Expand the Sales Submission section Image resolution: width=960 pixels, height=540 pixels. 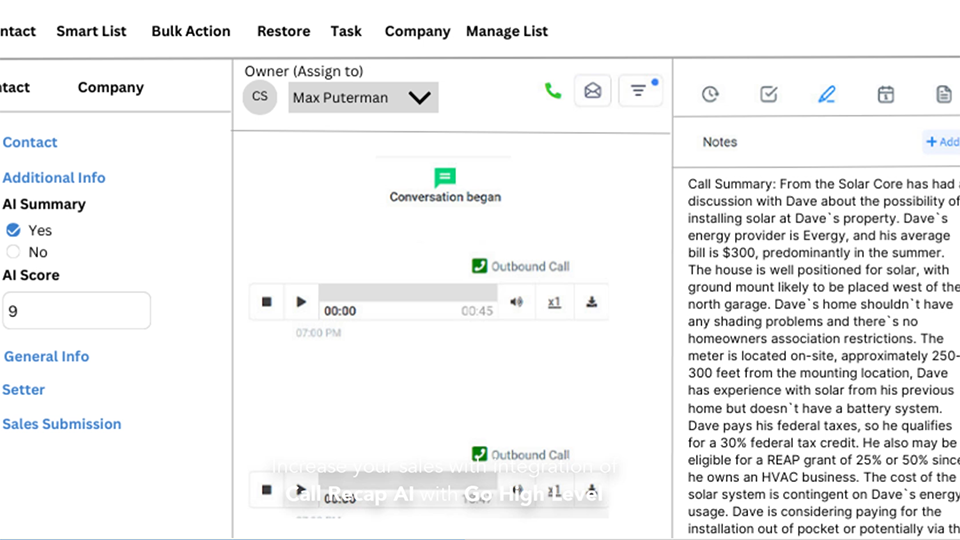[62, 424]
